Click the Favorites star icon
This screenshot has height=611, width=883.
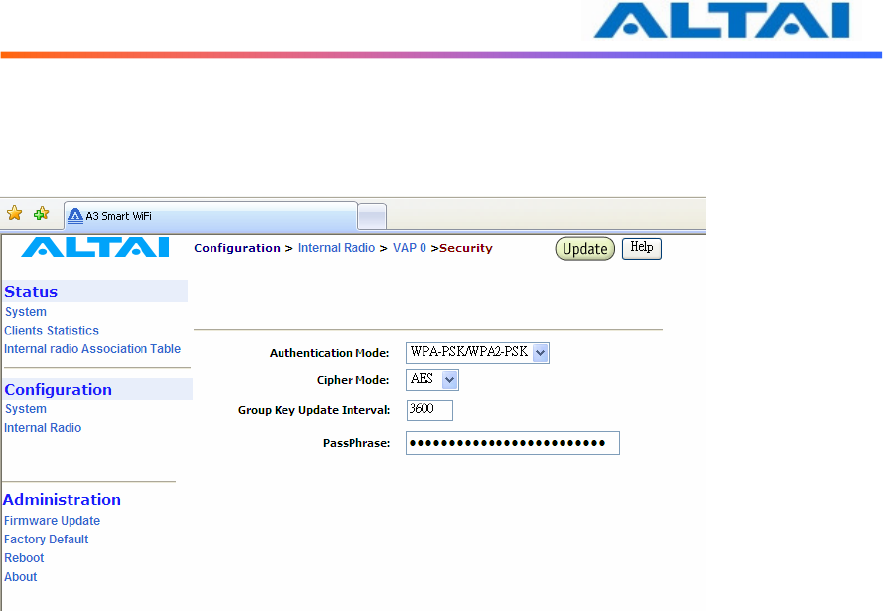pos(15,213)
